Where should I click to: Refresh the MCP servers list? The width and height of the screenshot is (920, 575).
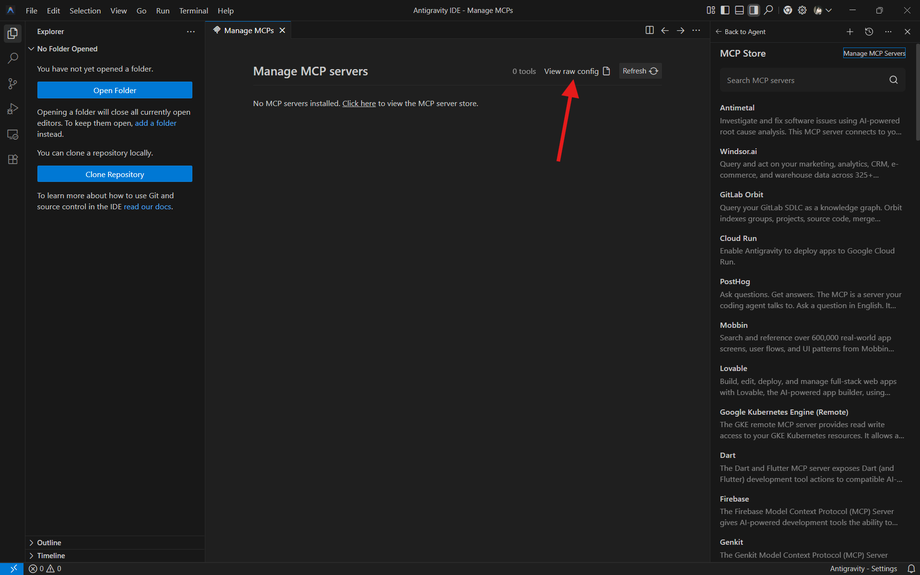coord(640,71)
